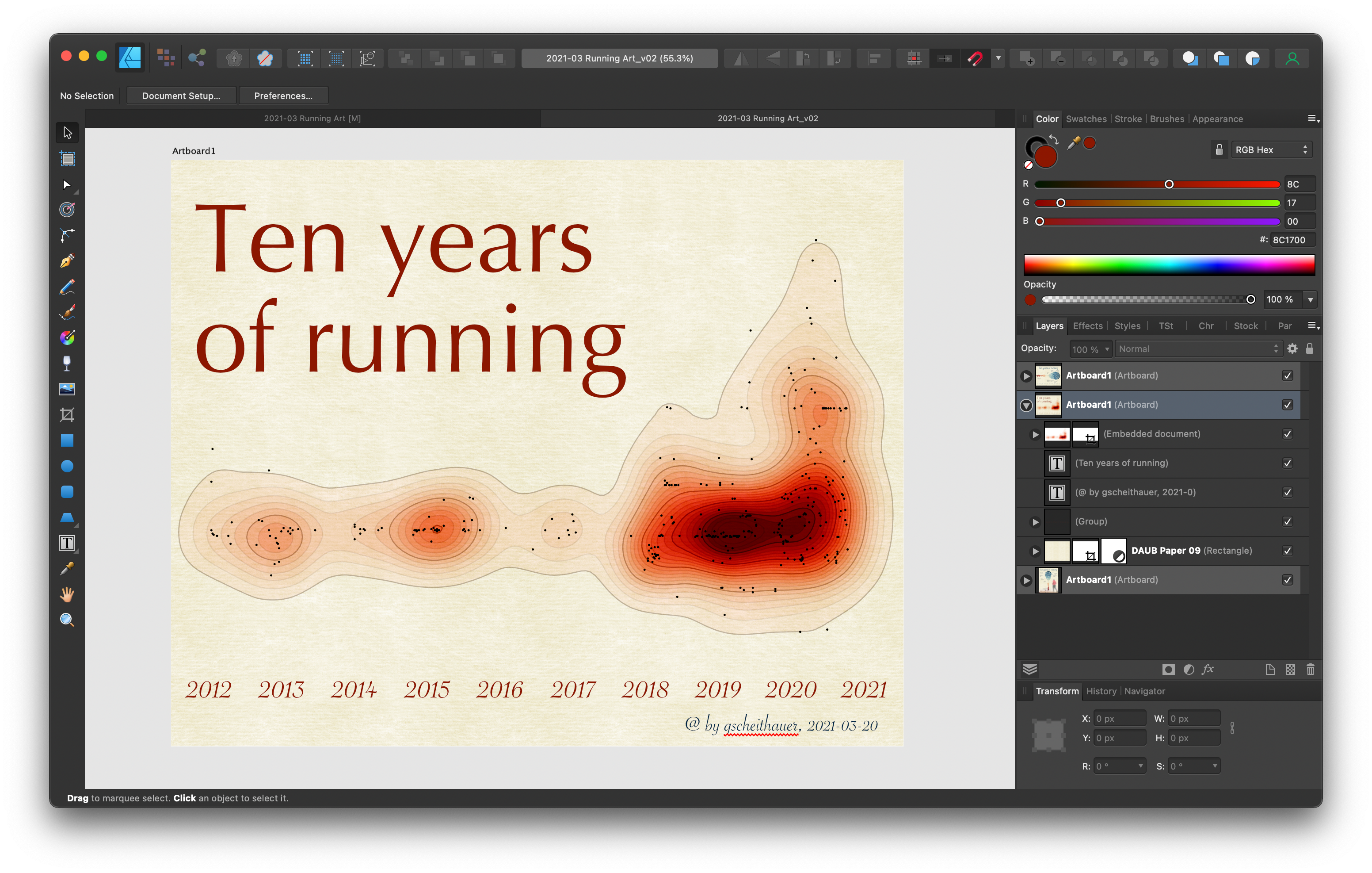Click the rainbow hue spectrum bar

coord(1169,265)
